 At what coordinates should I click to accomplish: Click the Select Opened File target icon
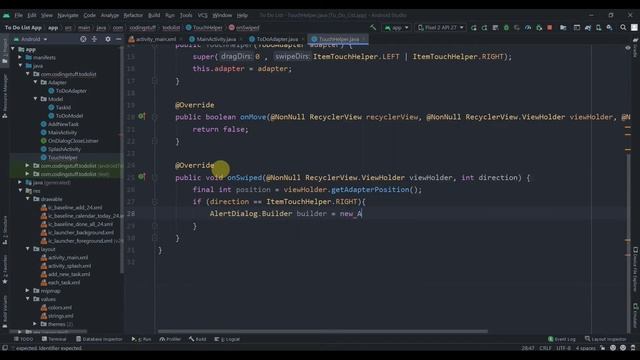pos(83,39)
